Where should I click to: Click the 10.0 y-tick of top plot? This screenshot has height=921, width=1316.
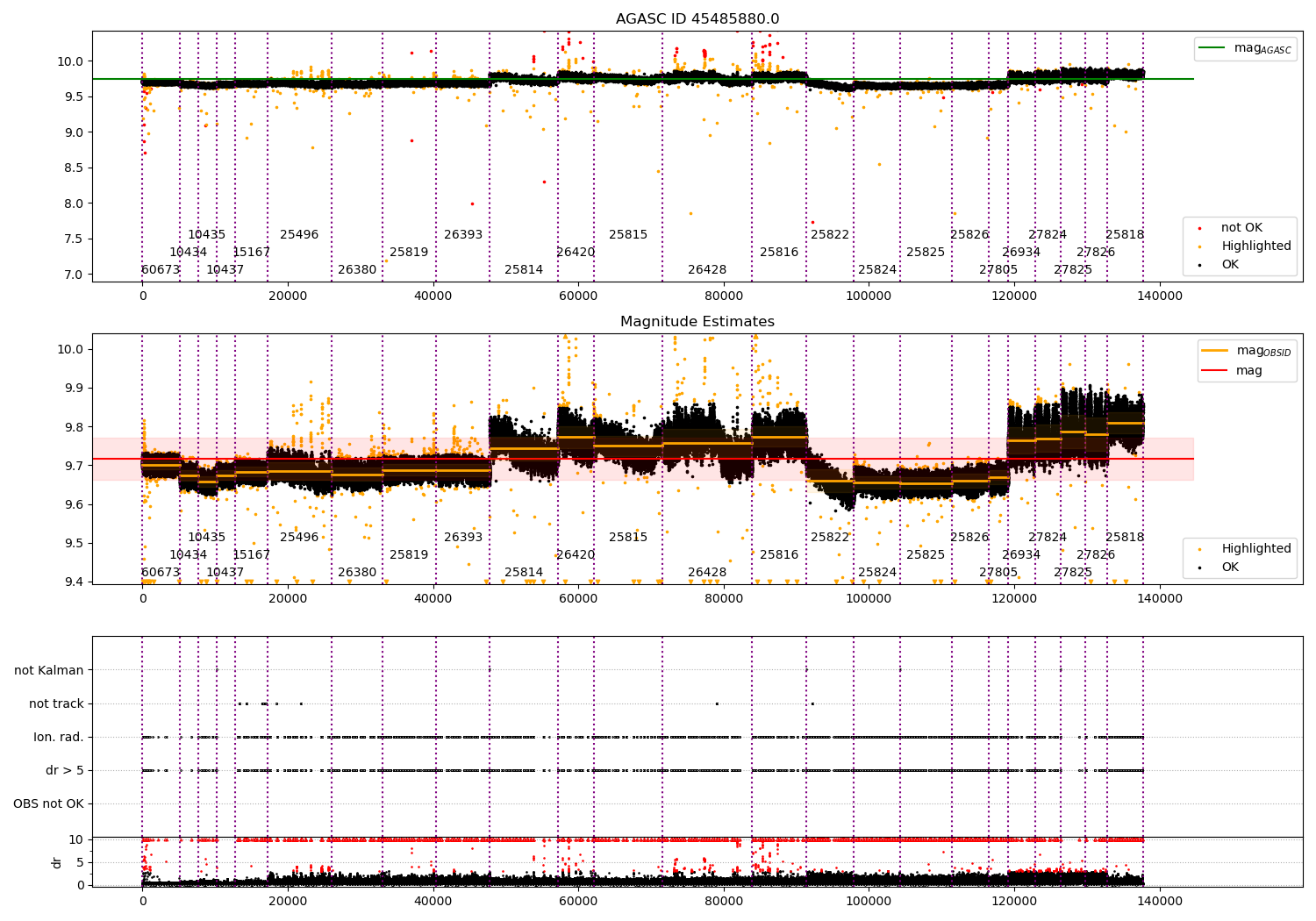[x=70, y=61]
